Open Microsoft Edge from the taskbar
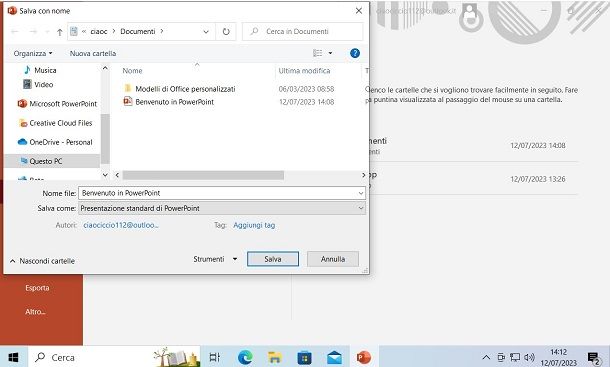 [x=245, y=357]
